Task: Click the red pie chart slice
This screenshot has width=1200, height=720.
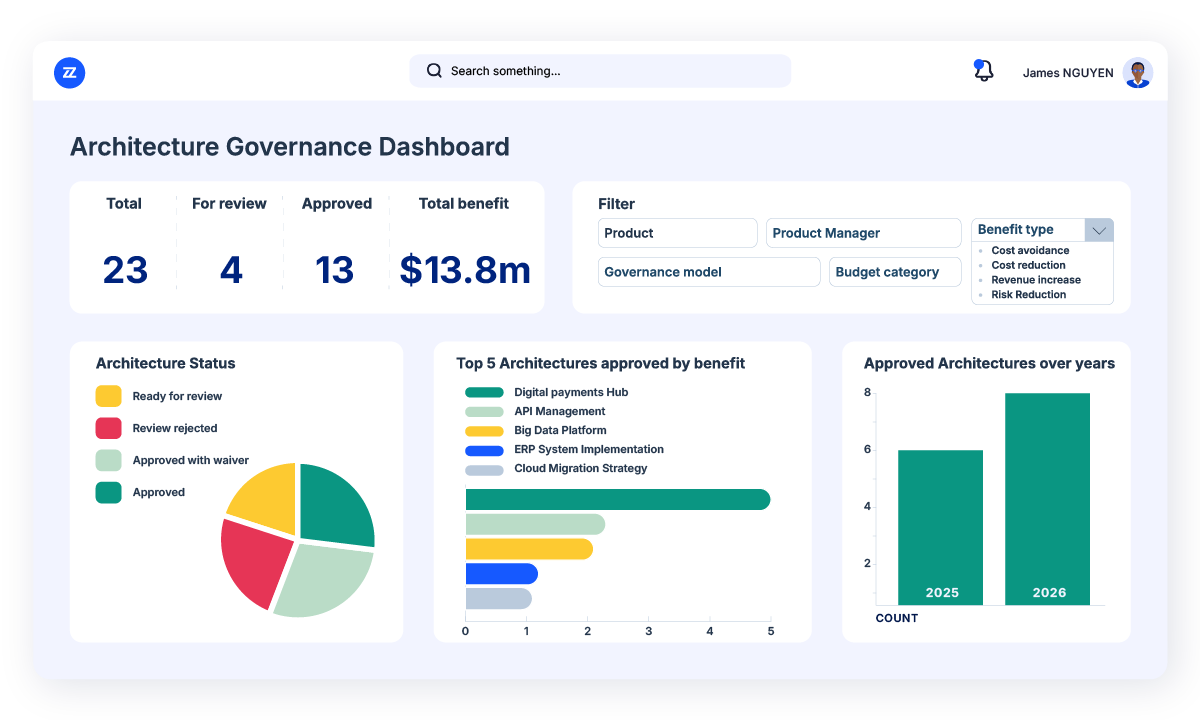Action: point(254,562)
